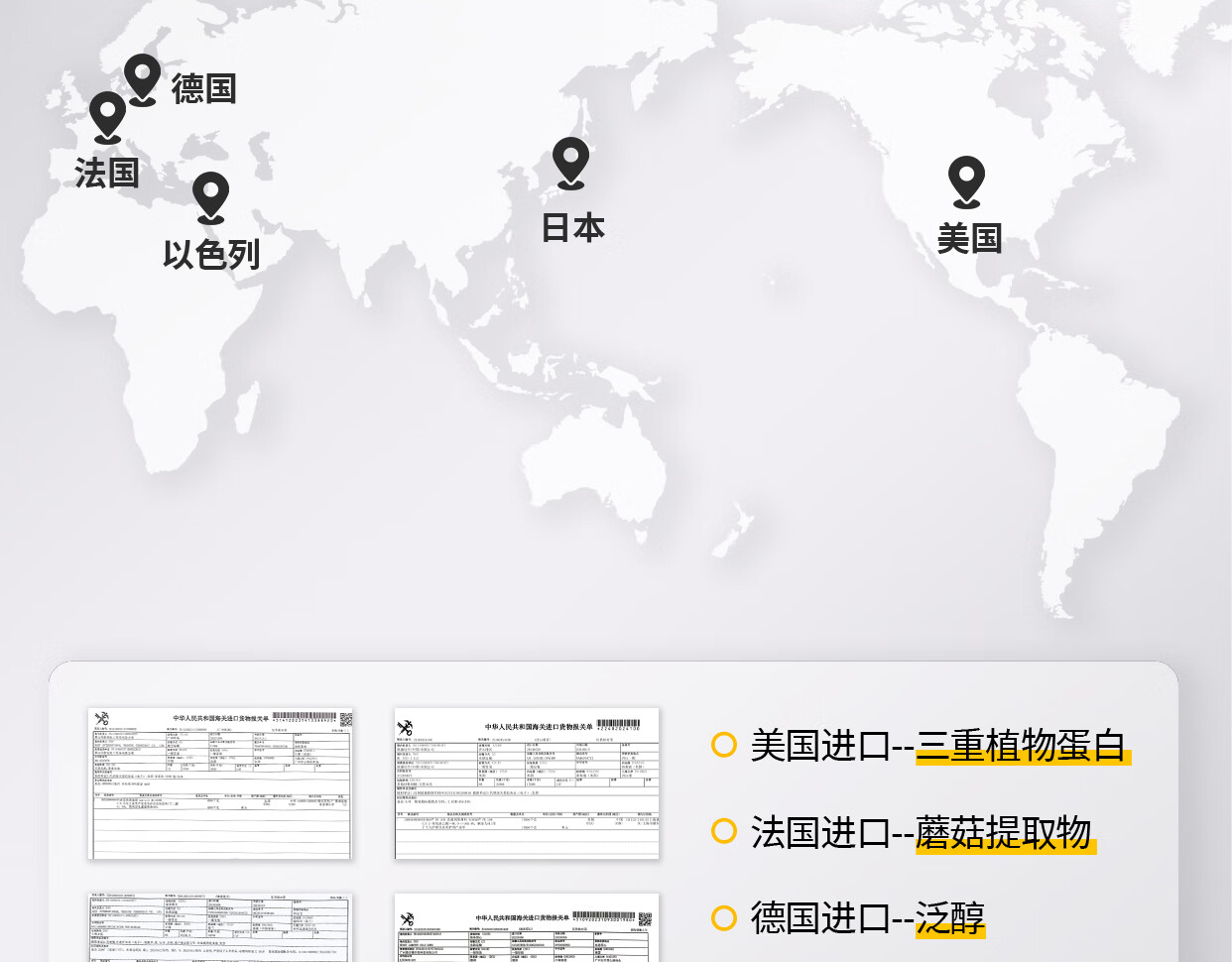Open the top-right customs declaration thumbnail

point(527,783)
